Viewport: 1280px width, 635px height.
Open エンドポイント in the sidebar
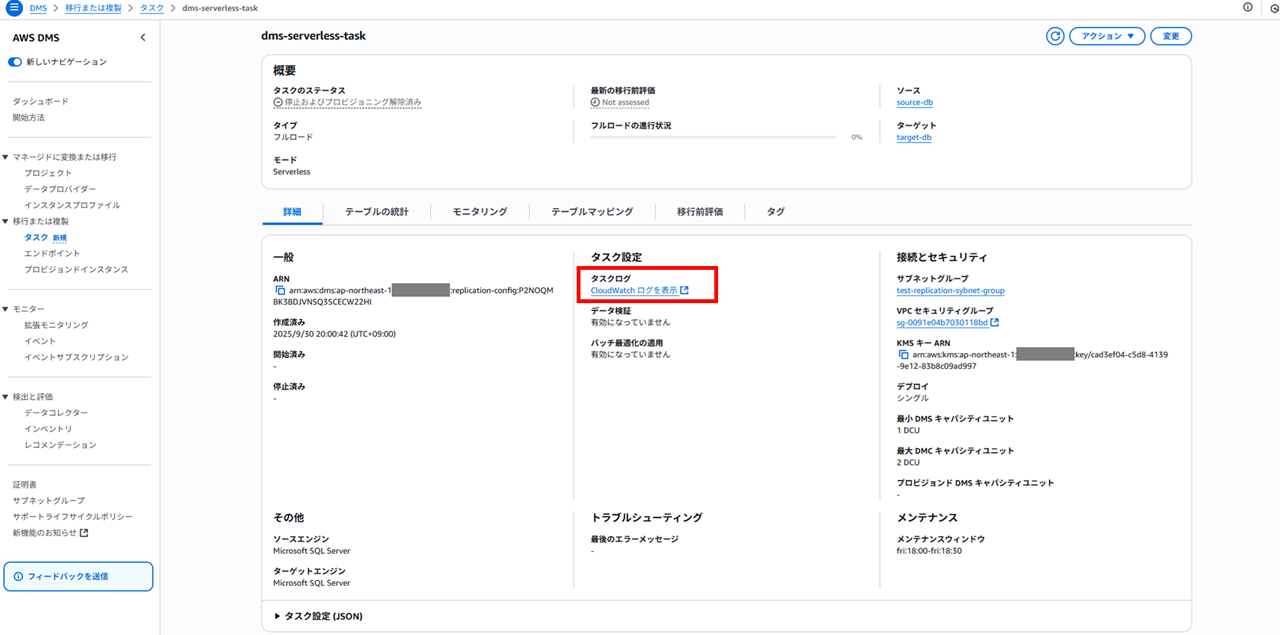pyautogui.click(x=52, y=253)
